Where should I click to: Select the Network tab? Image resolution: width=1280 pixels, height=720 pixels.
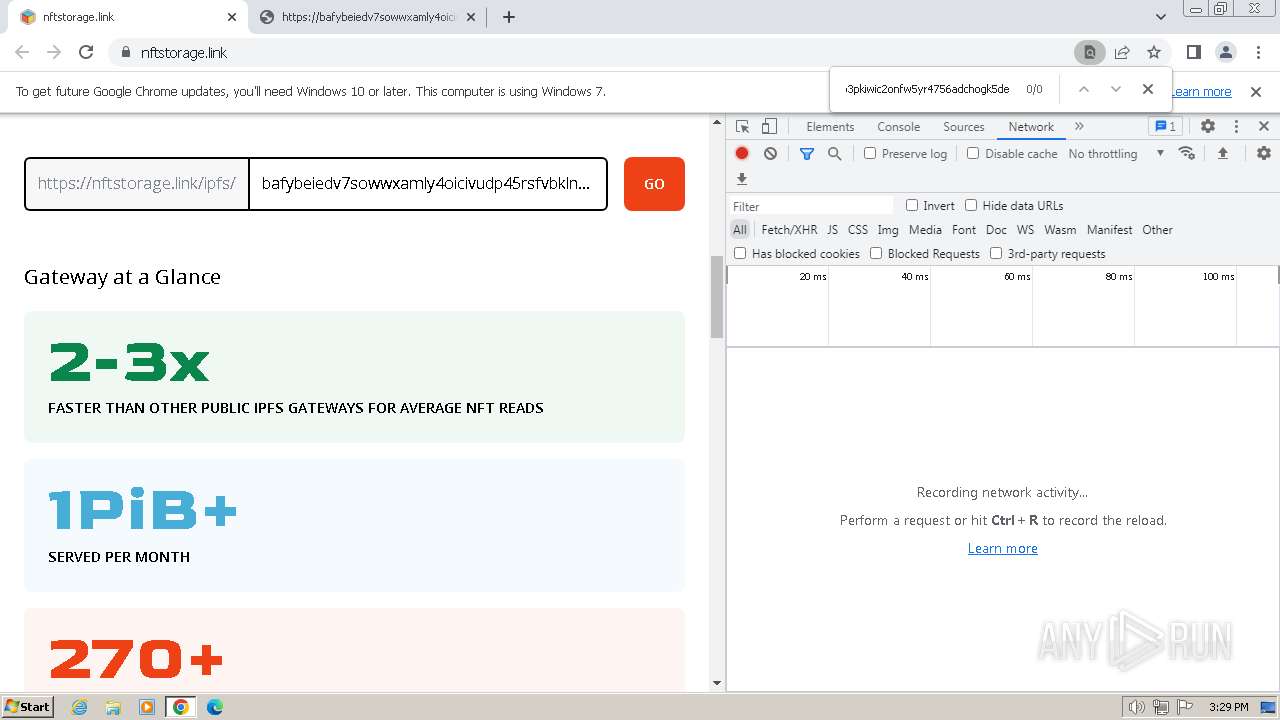1031,127
